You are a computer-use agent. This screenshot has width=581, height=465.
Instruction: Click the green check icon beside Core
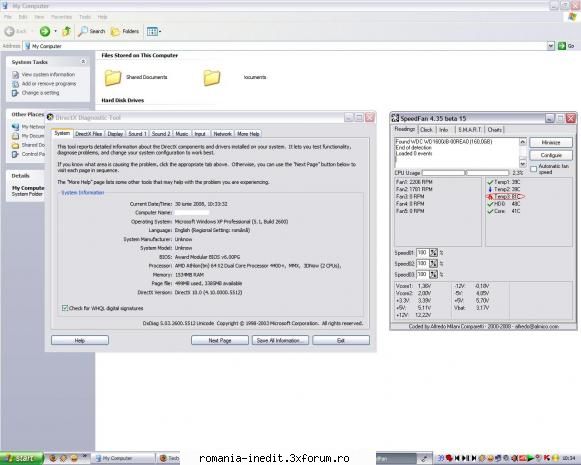490,211
